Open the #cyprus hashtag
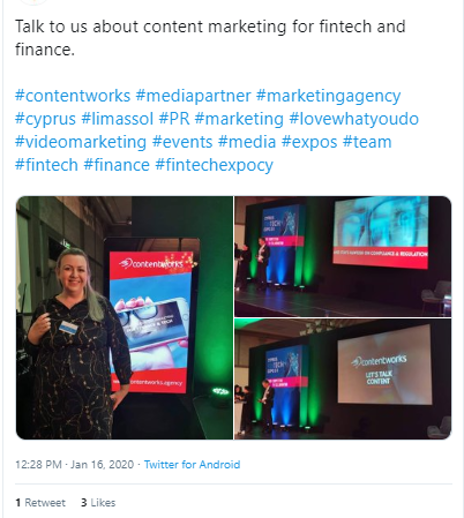Image resolution: width=464 pixels, height=518 pixels. (45, 119)
